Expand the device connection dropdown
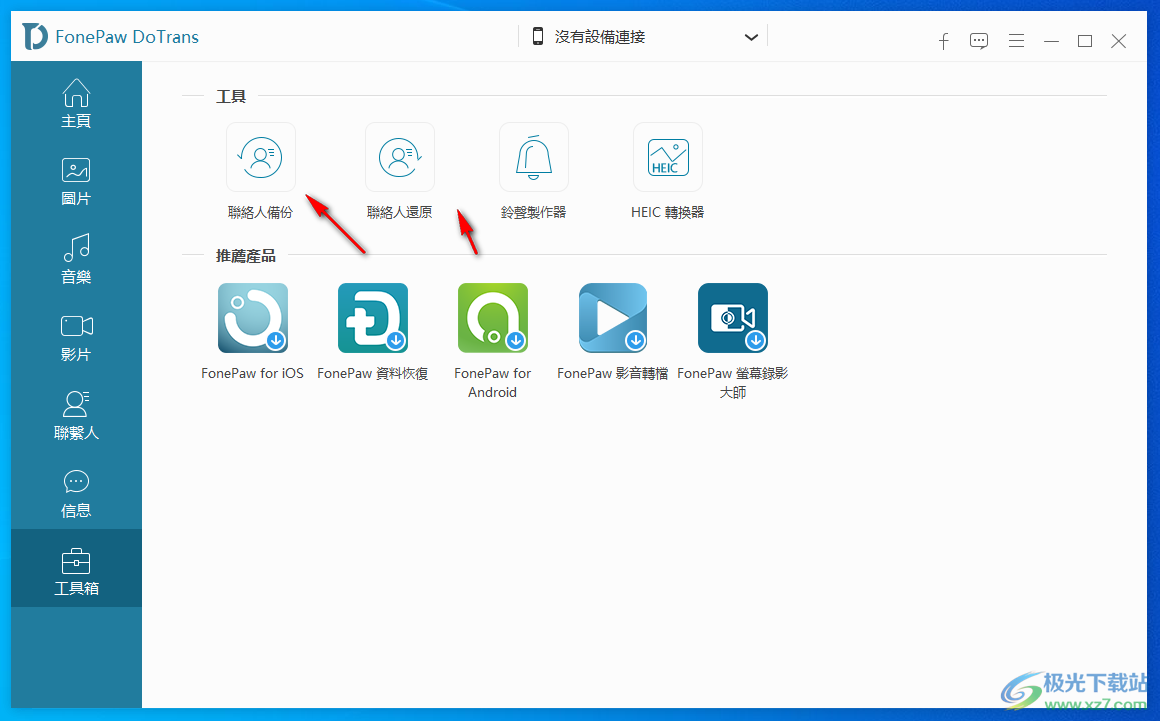Image resolution: width=1160 pixels, height=721 pixels. click(751, 35)
